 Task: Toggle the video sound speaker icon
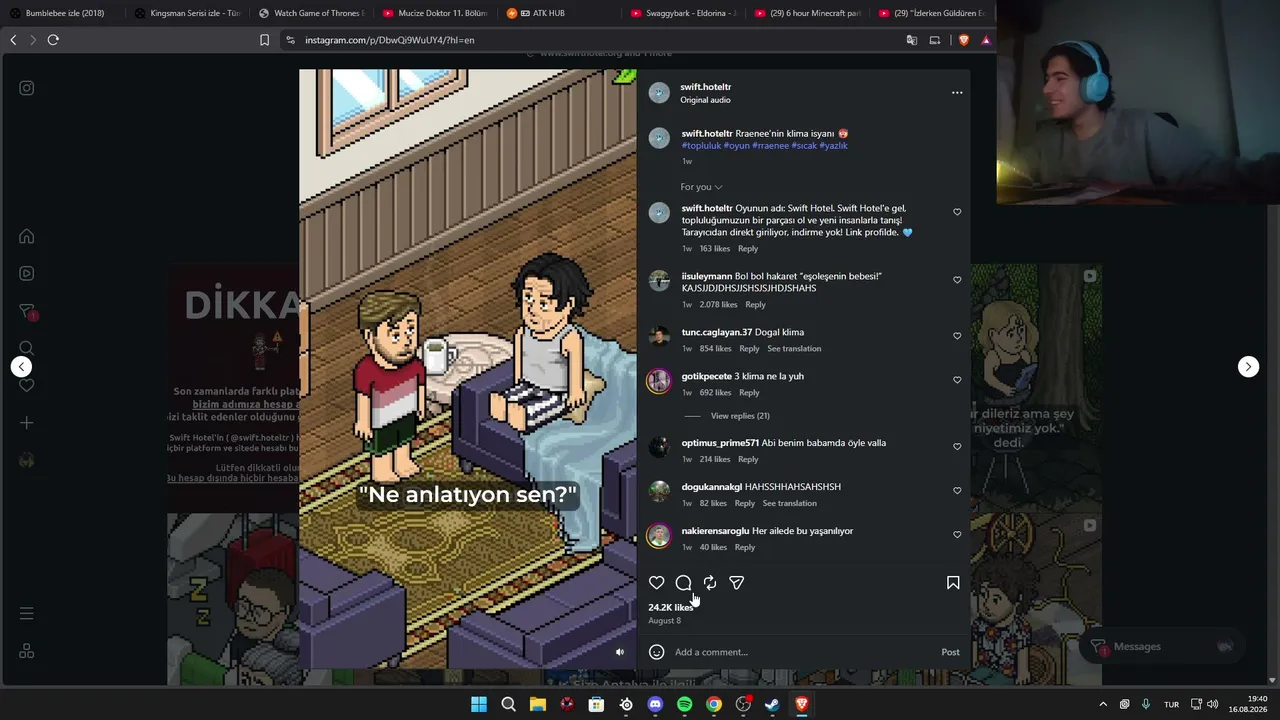point(620,652)
